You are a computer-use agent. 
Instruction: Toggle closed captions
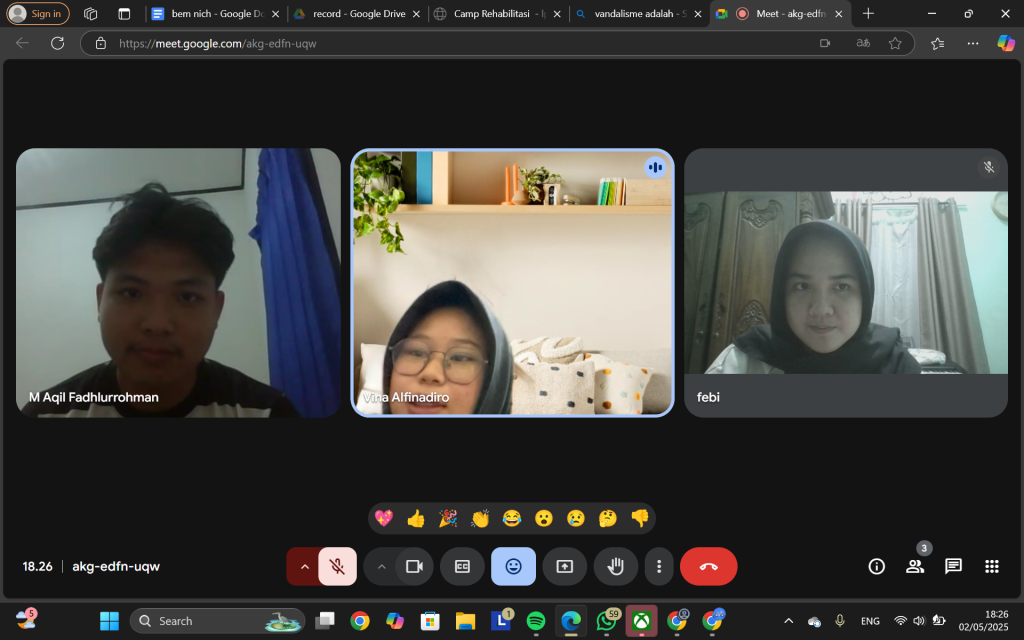(462, 566)
